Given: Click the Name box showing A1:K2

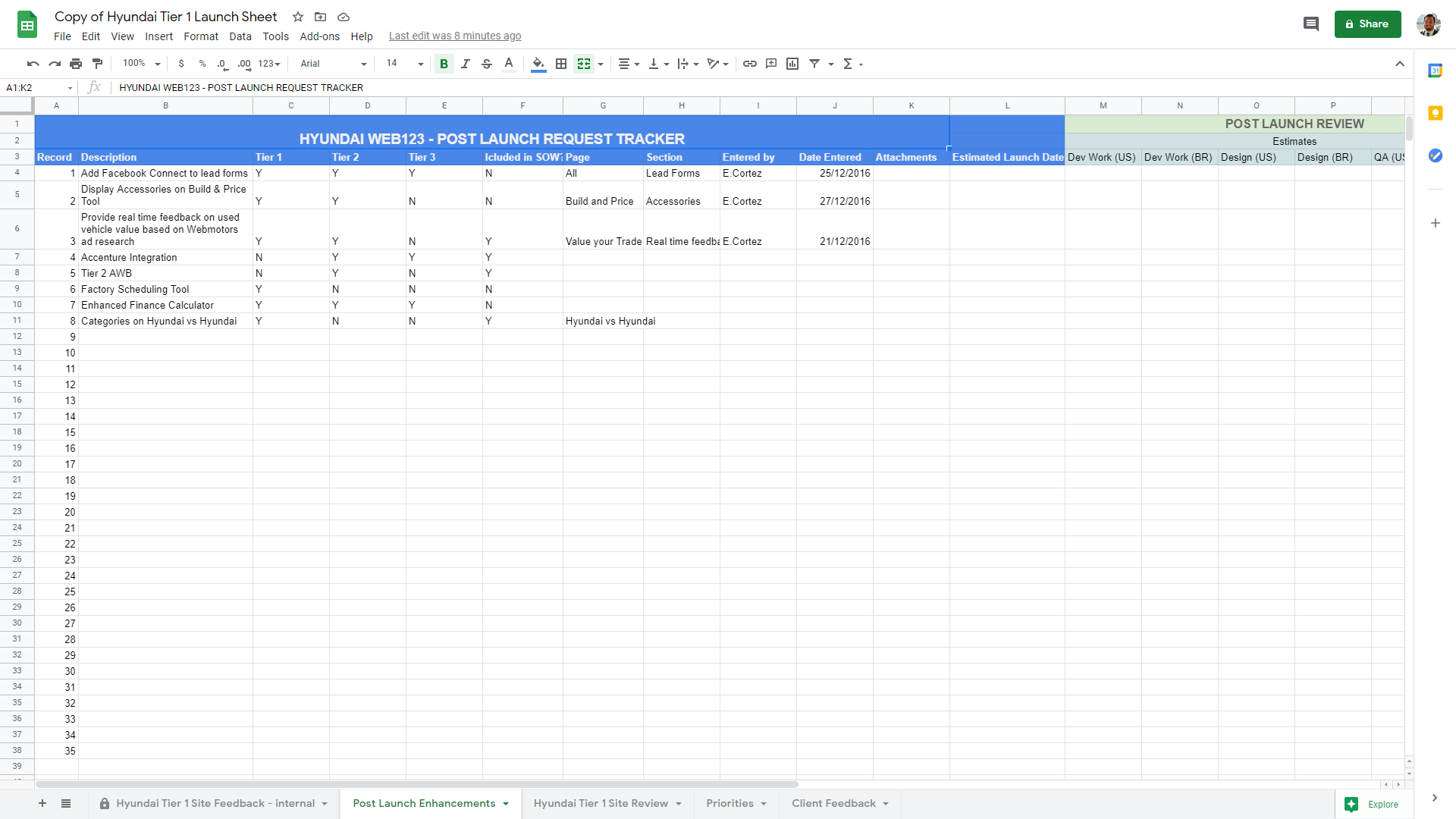Looking at the screenshot, I should (39, 88).
